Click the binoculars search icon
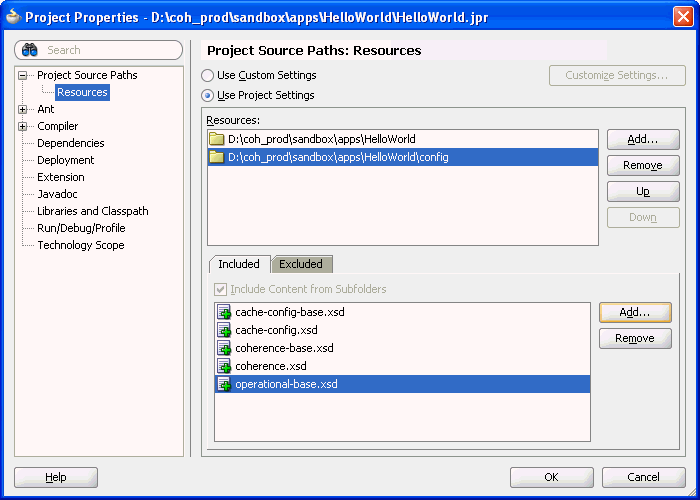 29,50
